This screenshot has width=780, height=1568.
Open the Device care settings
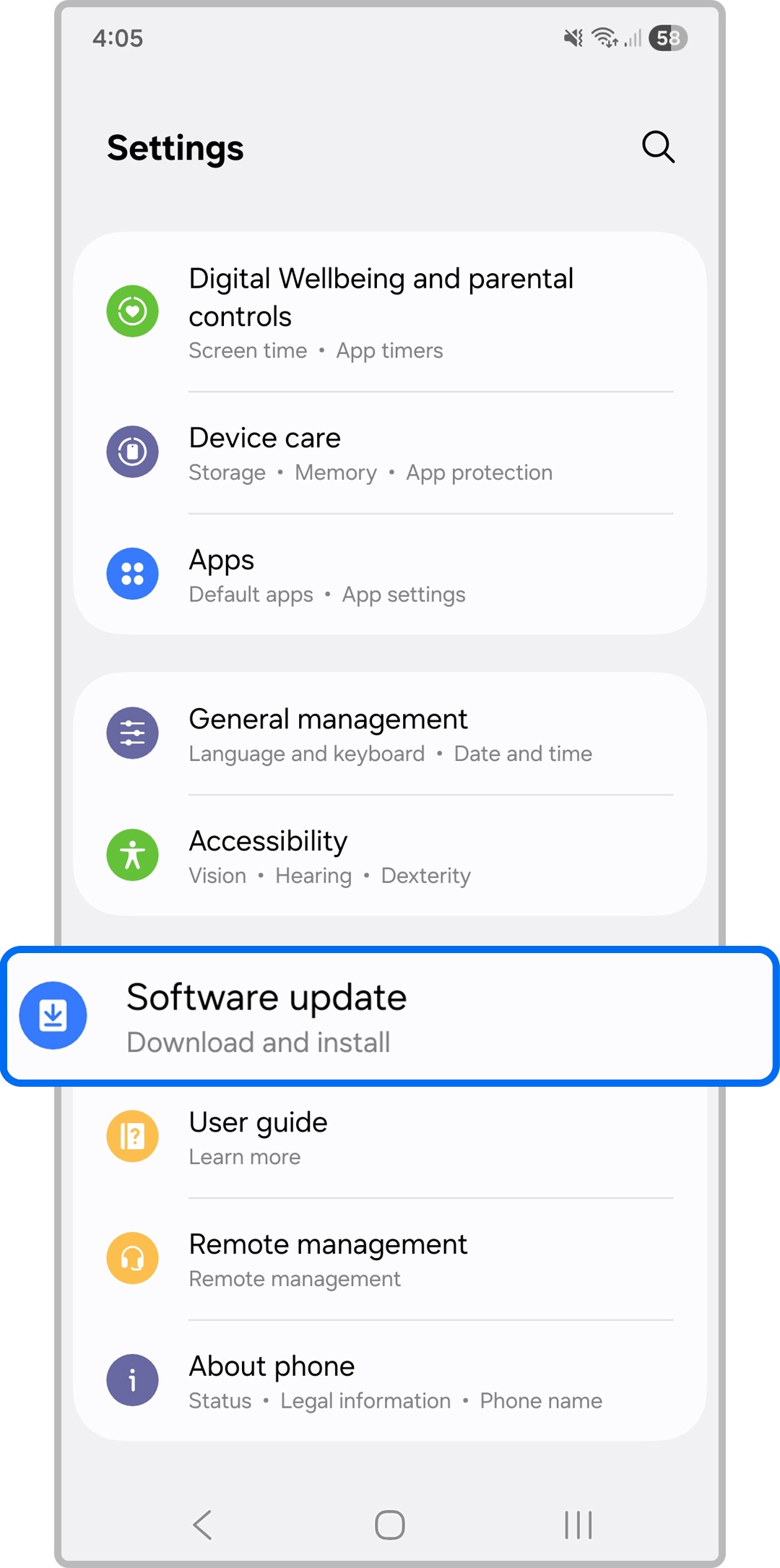[x=390, y=452]
